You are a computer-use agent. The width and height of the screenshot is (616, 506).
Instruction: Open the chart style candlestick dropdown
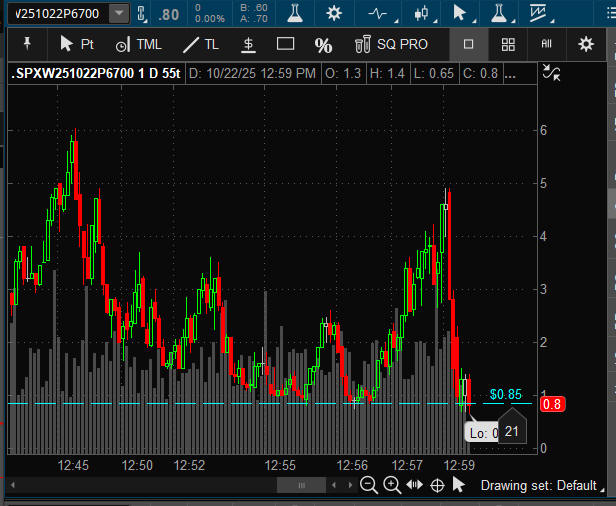point(422,14)
